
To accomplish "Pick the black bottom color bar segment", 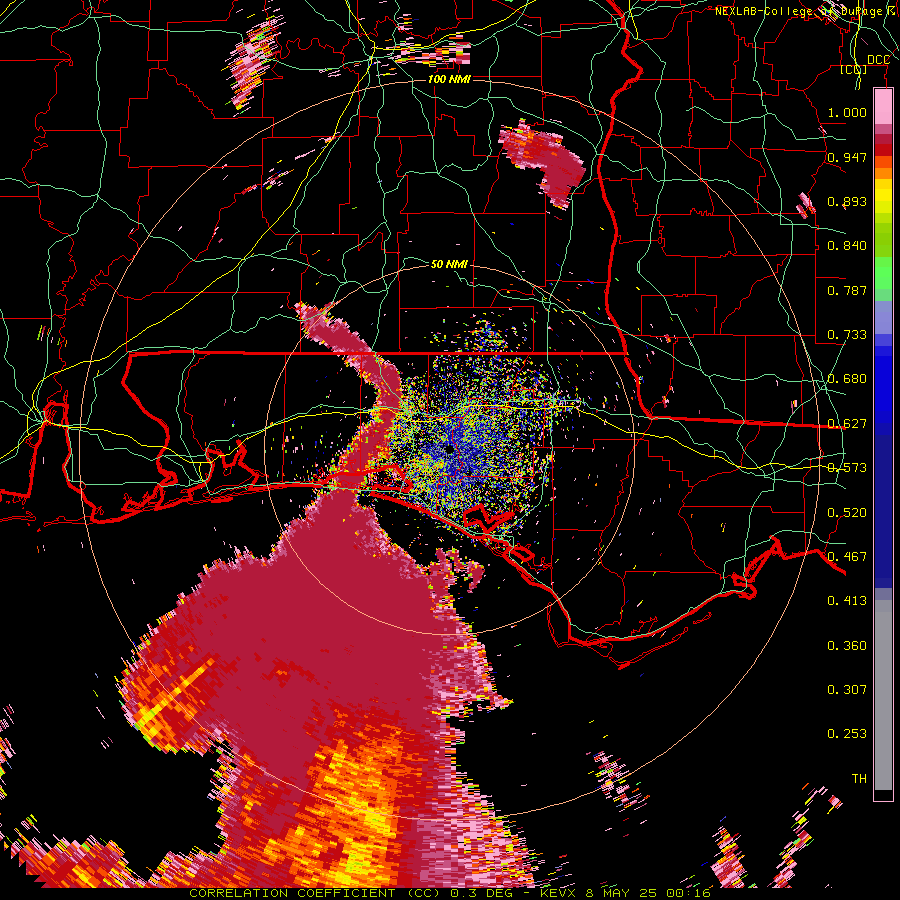I will (x=883, y=795).
